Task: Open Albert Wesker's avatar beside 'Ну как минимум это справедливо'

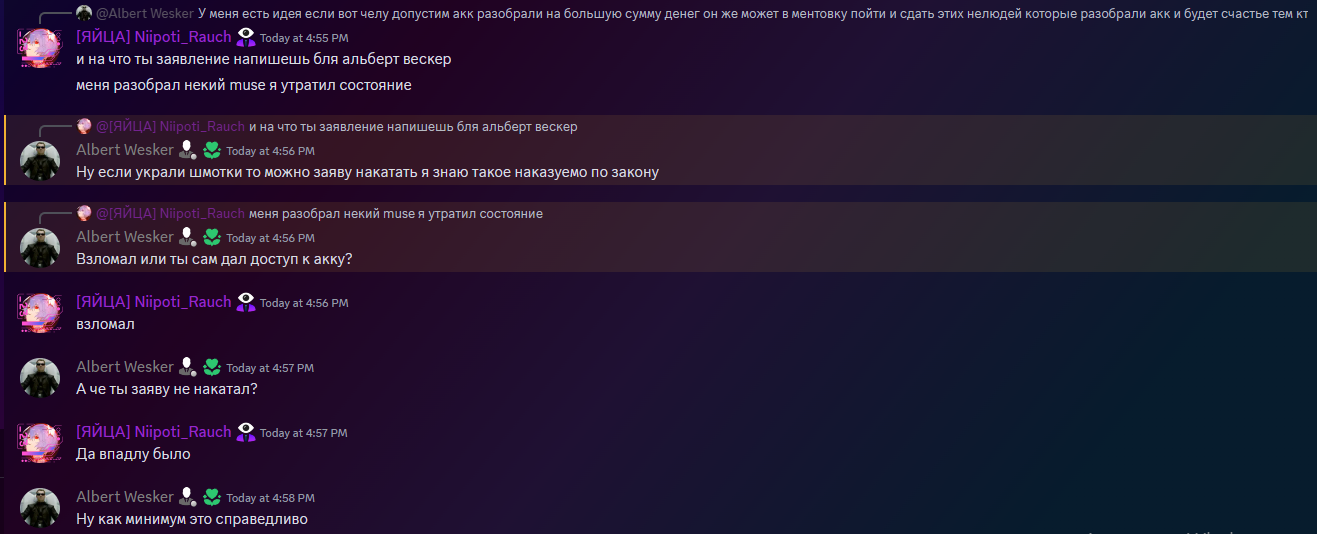Action: tap(41, 508)
